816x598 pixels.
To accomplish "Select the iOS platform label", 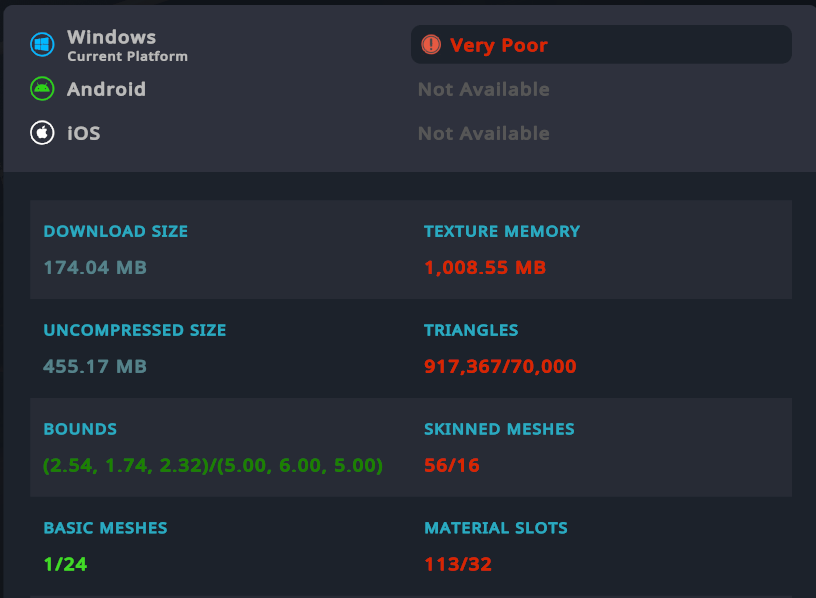I will click(84, 133).
